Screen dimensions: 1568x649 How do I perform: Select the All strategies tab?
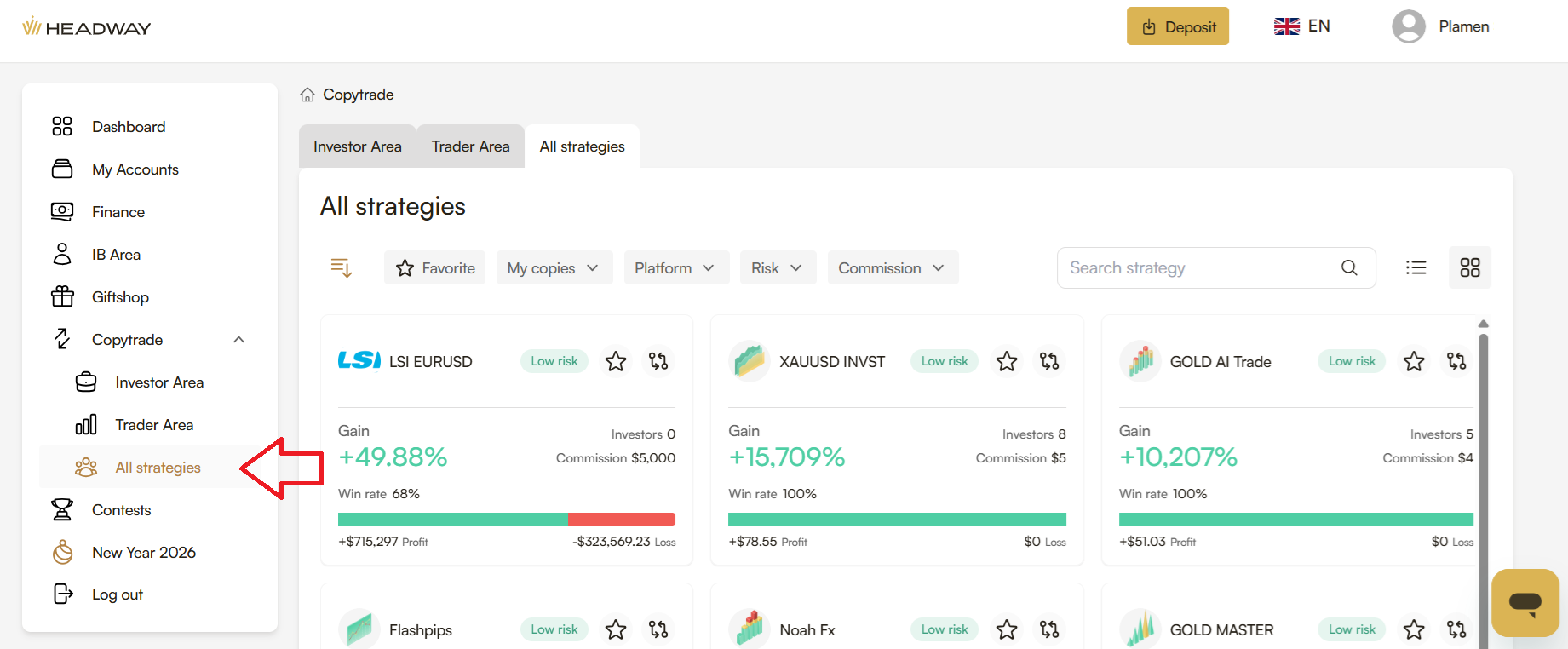(583, 146)
